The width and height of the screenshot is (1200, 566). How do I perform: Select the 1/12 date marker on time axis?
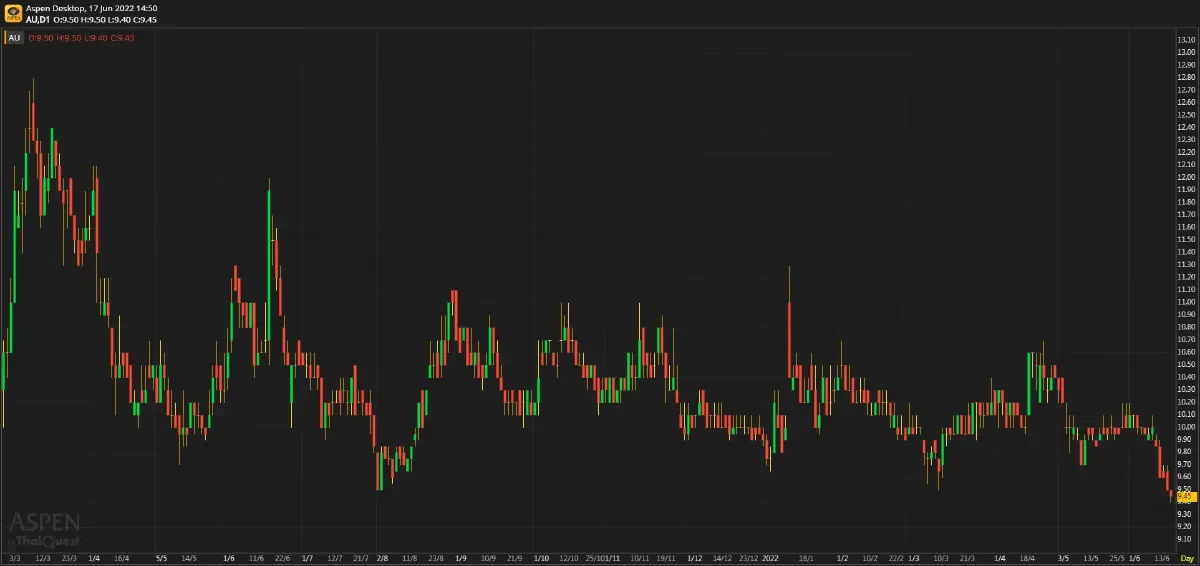coord(695,557)
